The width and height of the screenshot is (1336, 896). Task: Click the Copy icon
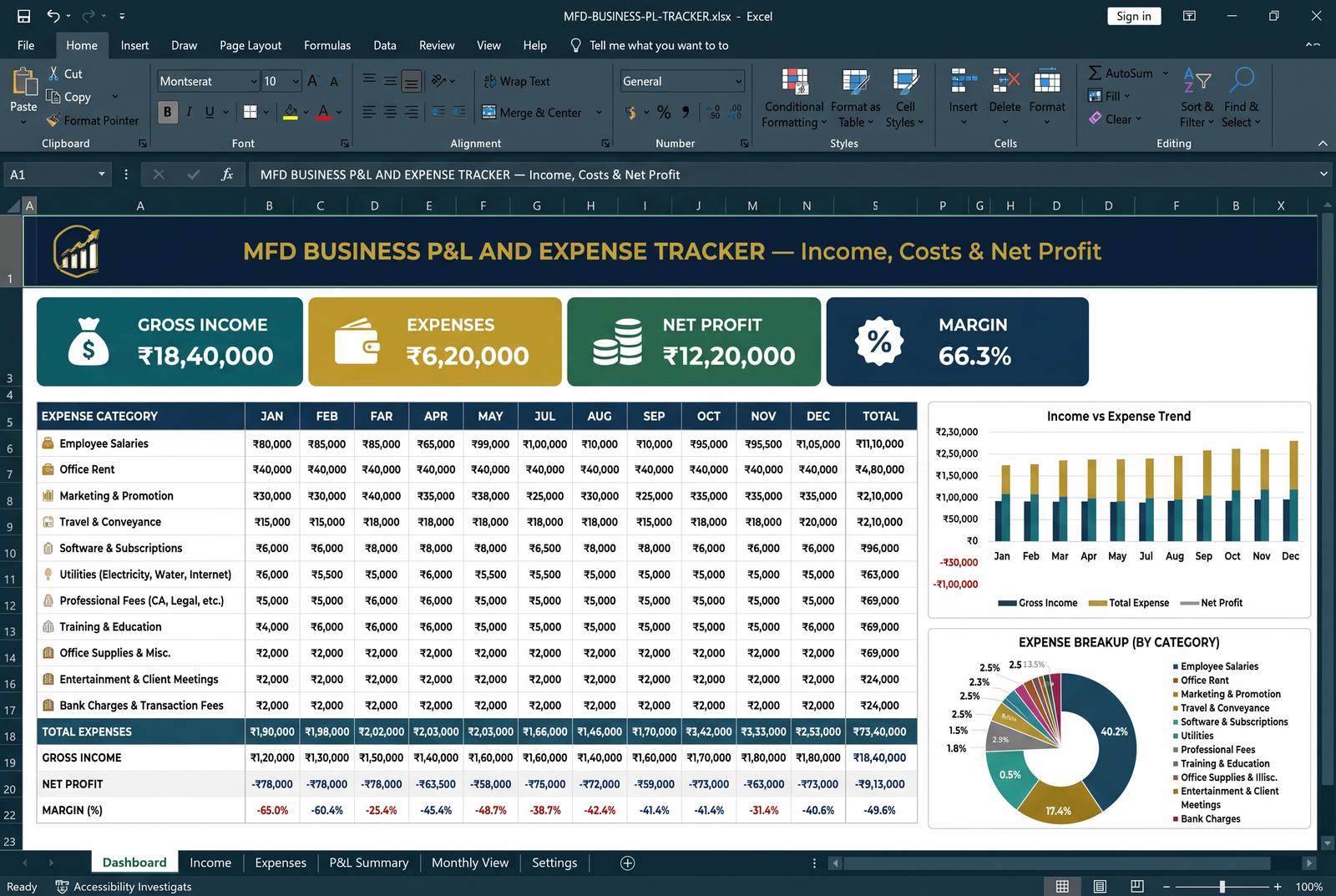[53, 97]
